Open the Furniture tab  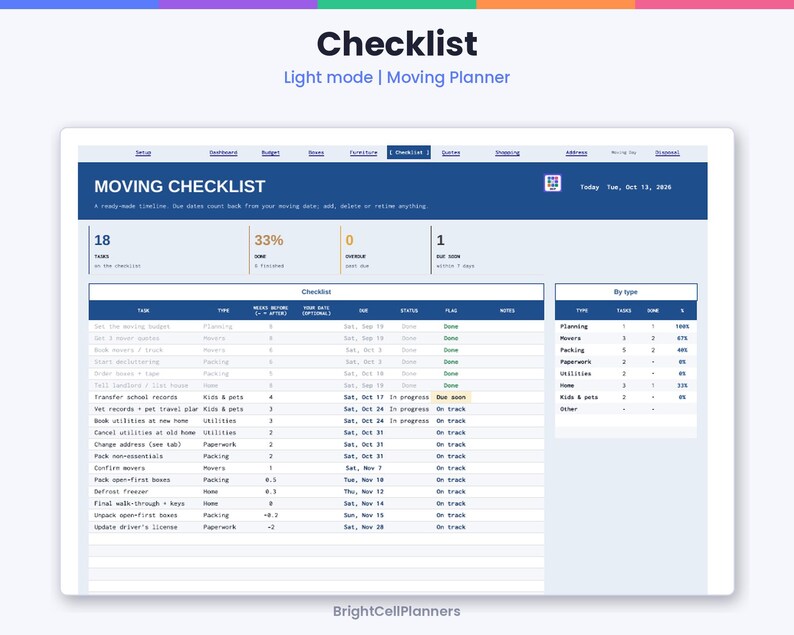coord(364,152)
